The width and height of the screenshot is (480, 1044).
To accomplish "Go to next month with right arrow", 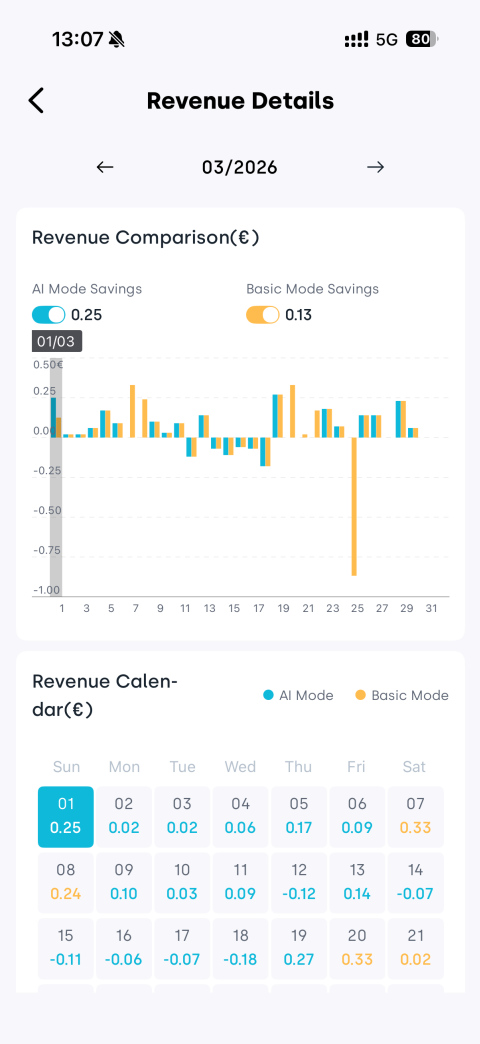I will 375,167.
